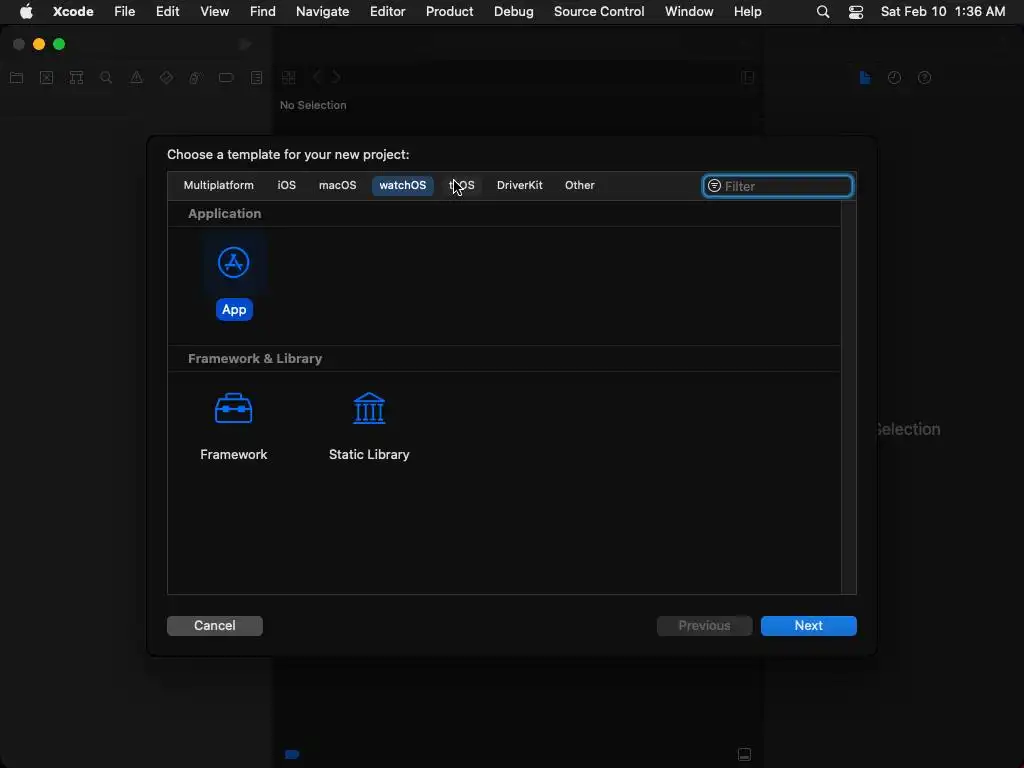Open the Breakpoint navigator icon

(226, 78)
